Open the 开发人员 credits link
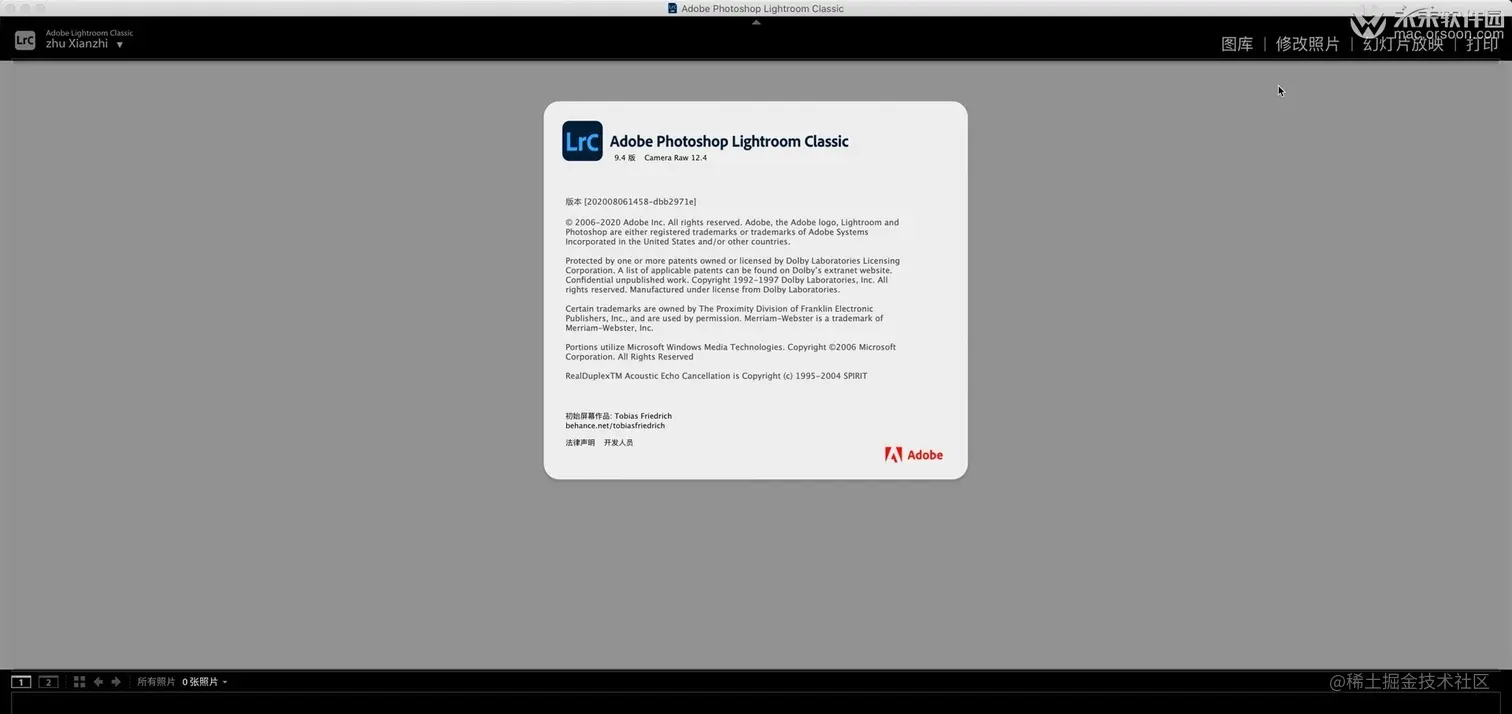1512x714 pixels. (x=618, y=443)
